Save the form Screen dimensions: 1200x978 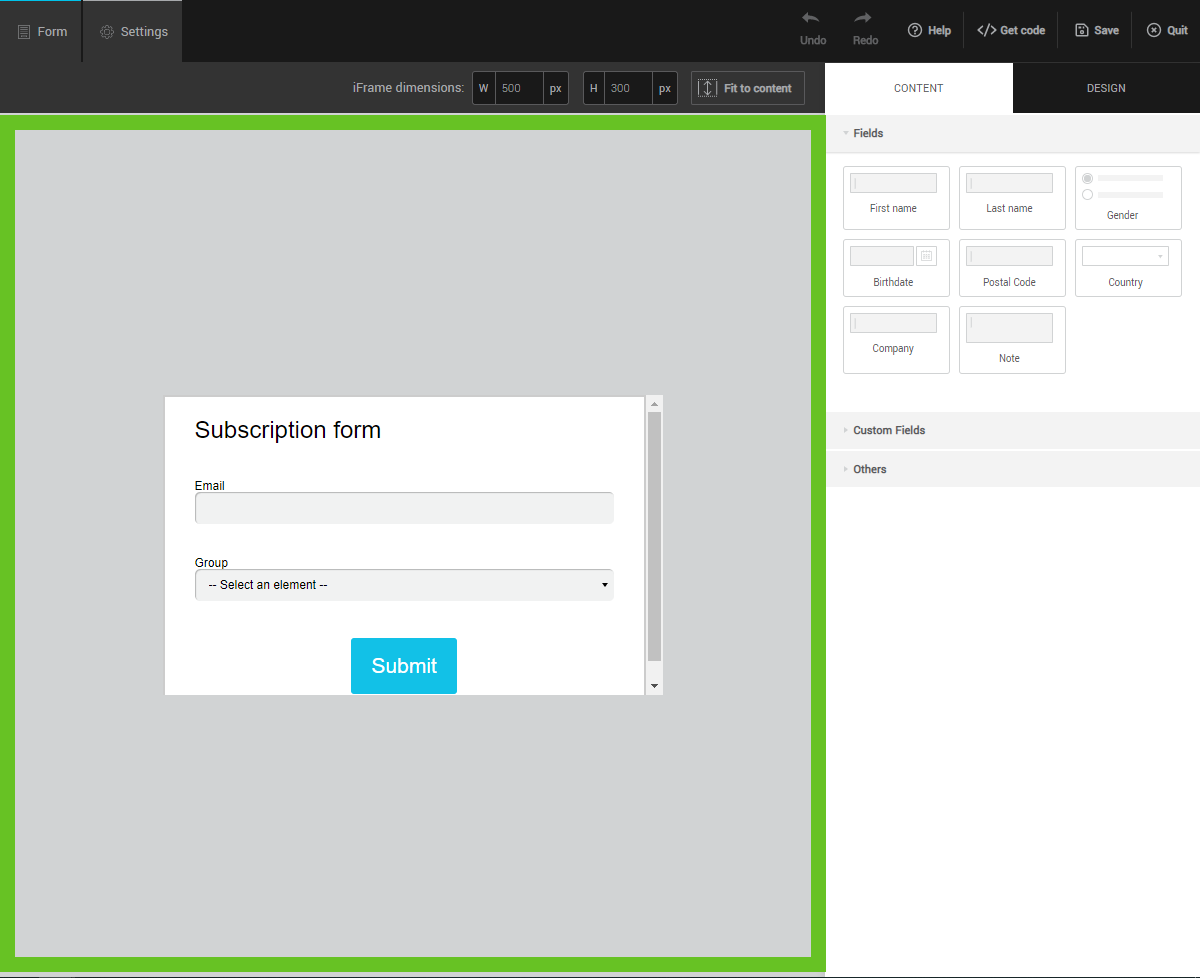[1096, 30]
